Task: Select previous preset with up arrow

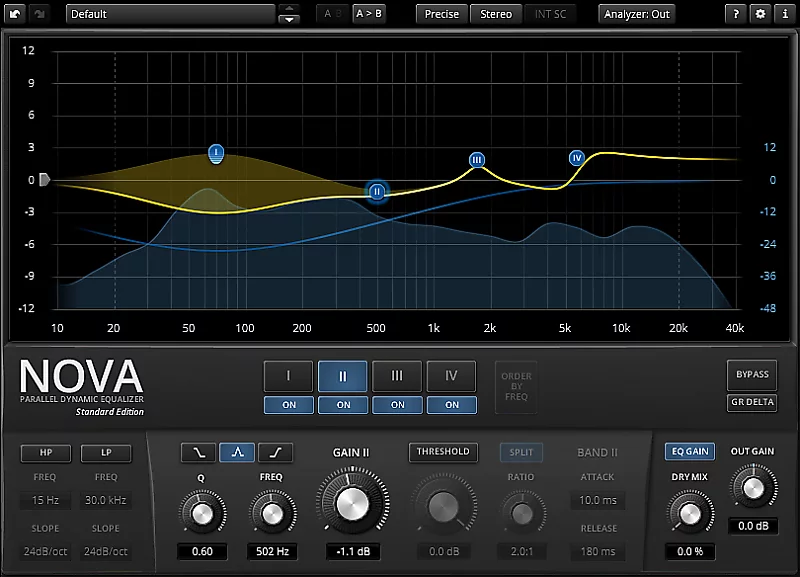Action: coord(289,8)
